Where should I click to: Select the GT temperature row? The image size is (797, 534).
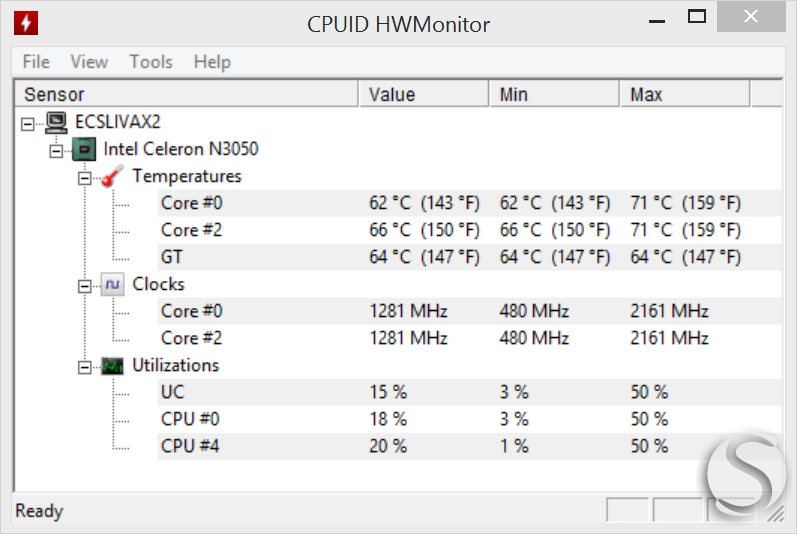[469, 257]
